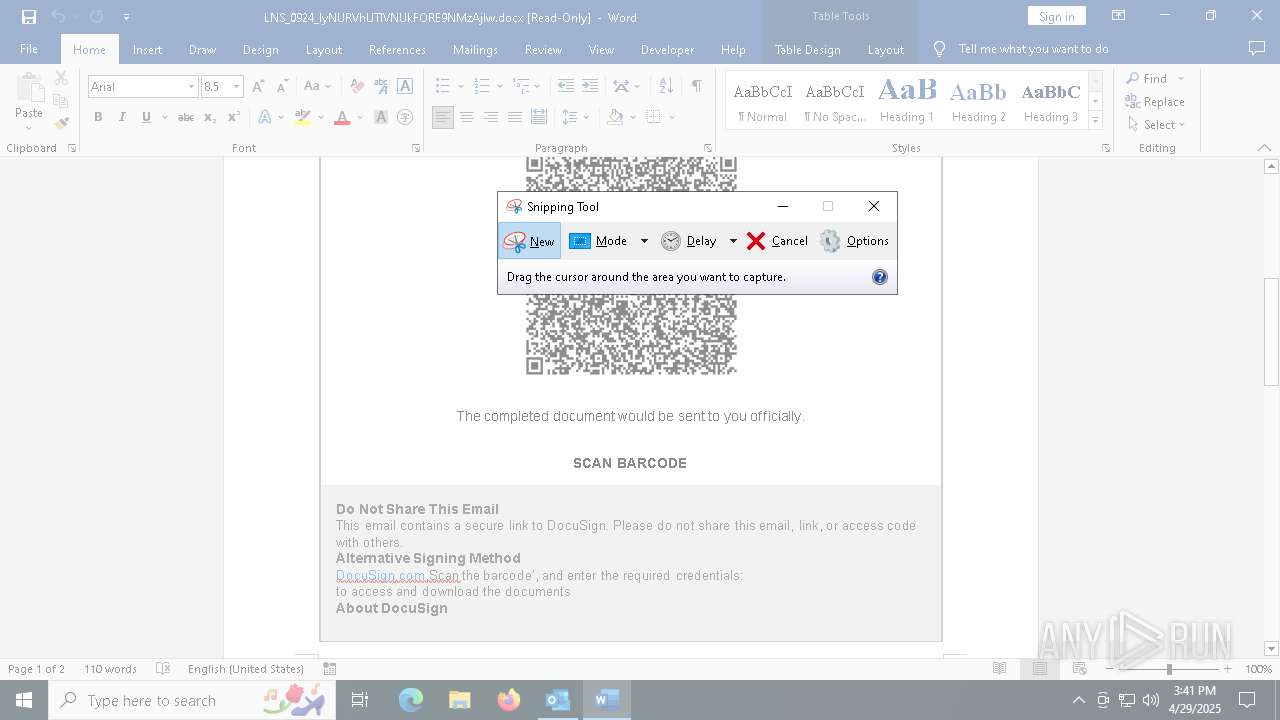
Task: Click the zoom slider handle
Action: (1169, 669)
